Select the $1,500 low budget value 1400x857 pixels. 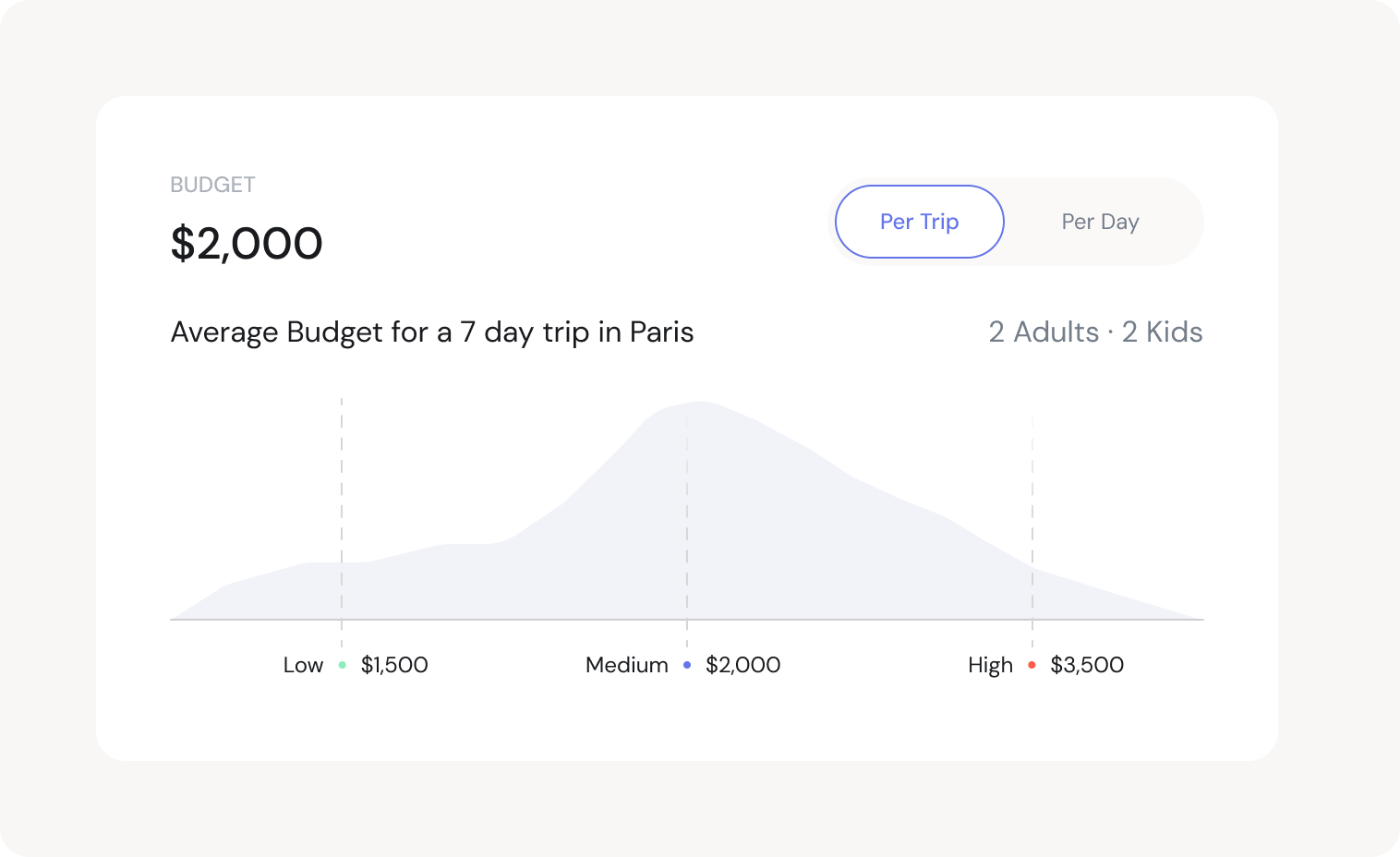coord(394,665)
